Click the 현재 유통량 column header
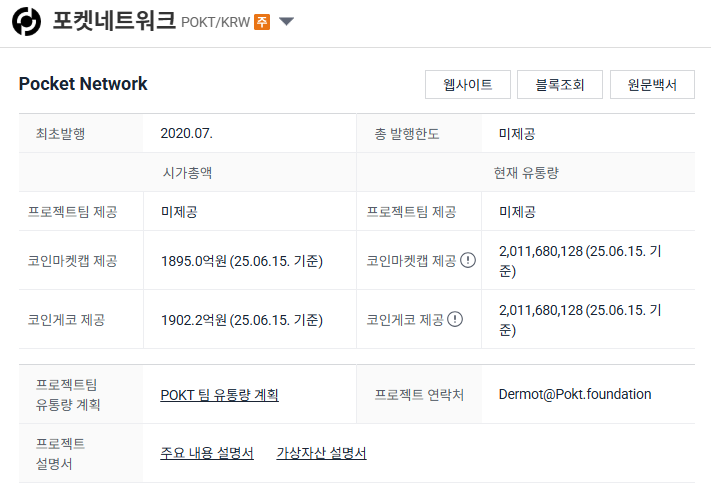The image size is (711, 490). (526, 172)
